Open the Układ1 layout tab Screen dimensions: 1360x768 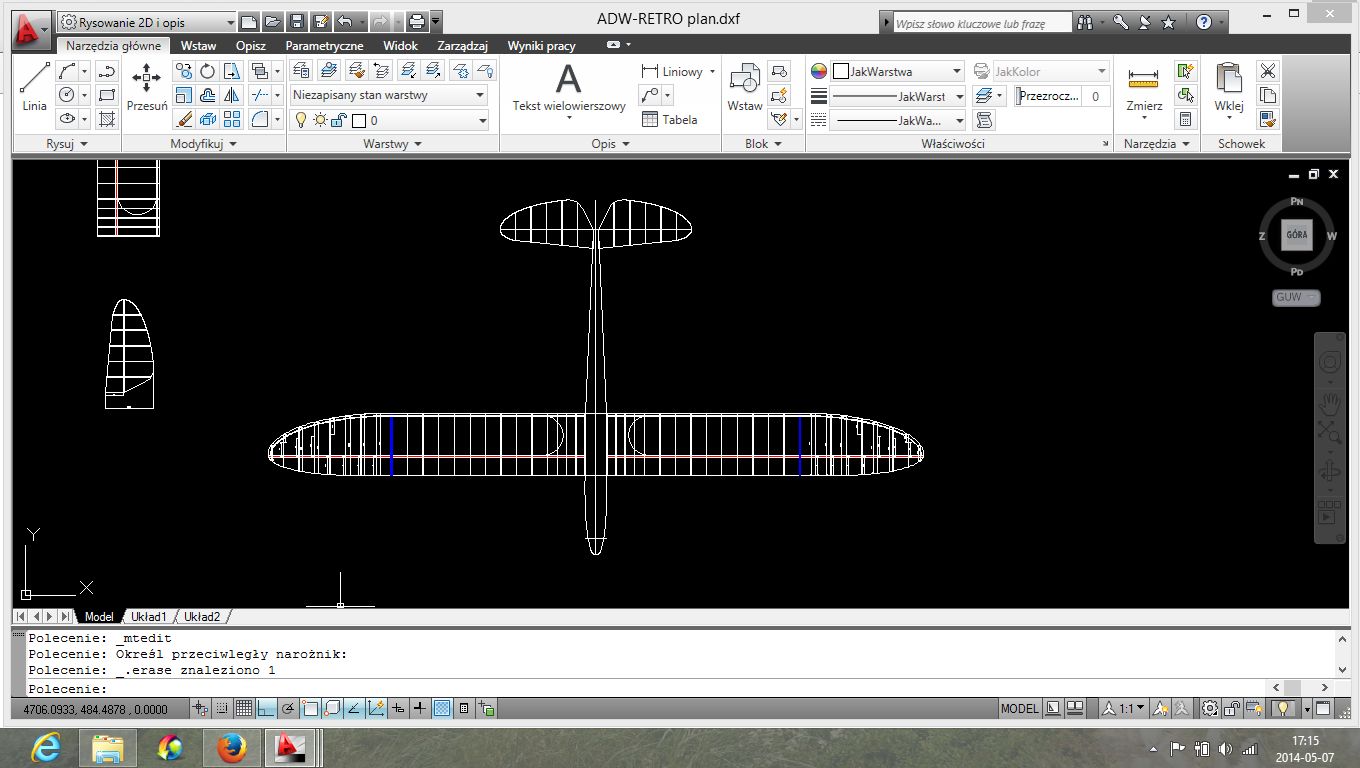(x=147, y=617)
